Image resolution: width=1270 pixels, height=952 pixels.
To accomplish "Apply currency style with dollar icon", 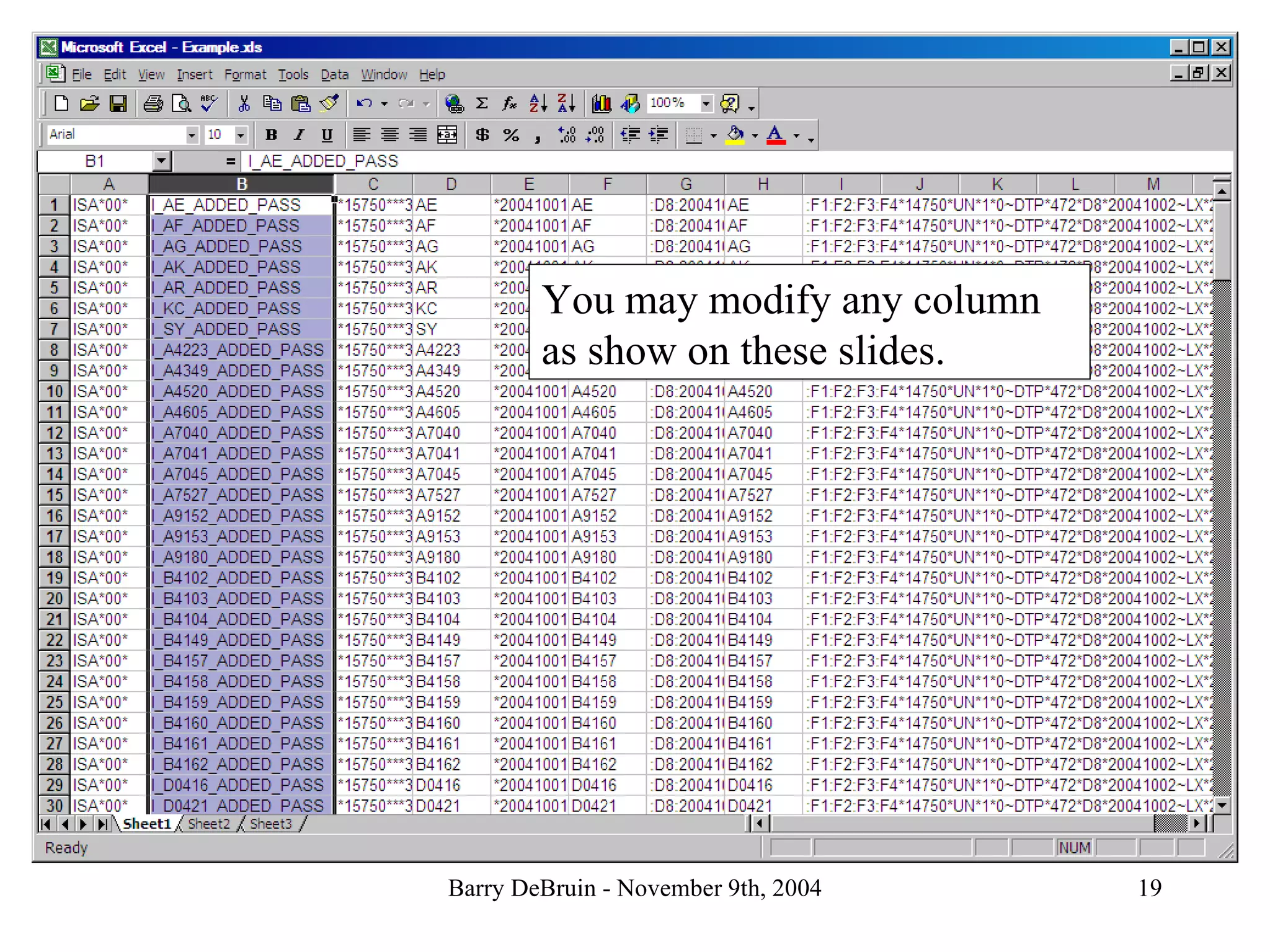I will click(482, 134).
